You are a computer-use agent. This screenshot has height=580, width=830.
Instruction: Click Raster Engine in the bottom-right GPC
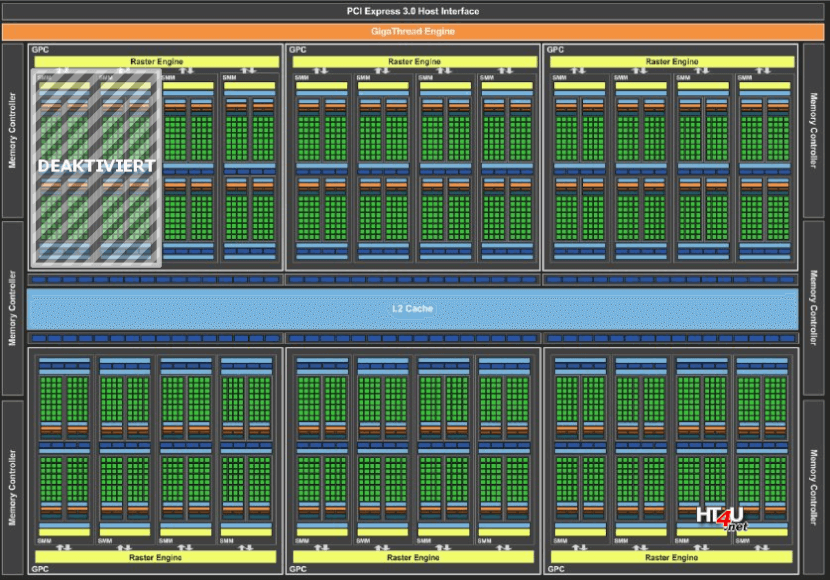(x=671, y=557)
